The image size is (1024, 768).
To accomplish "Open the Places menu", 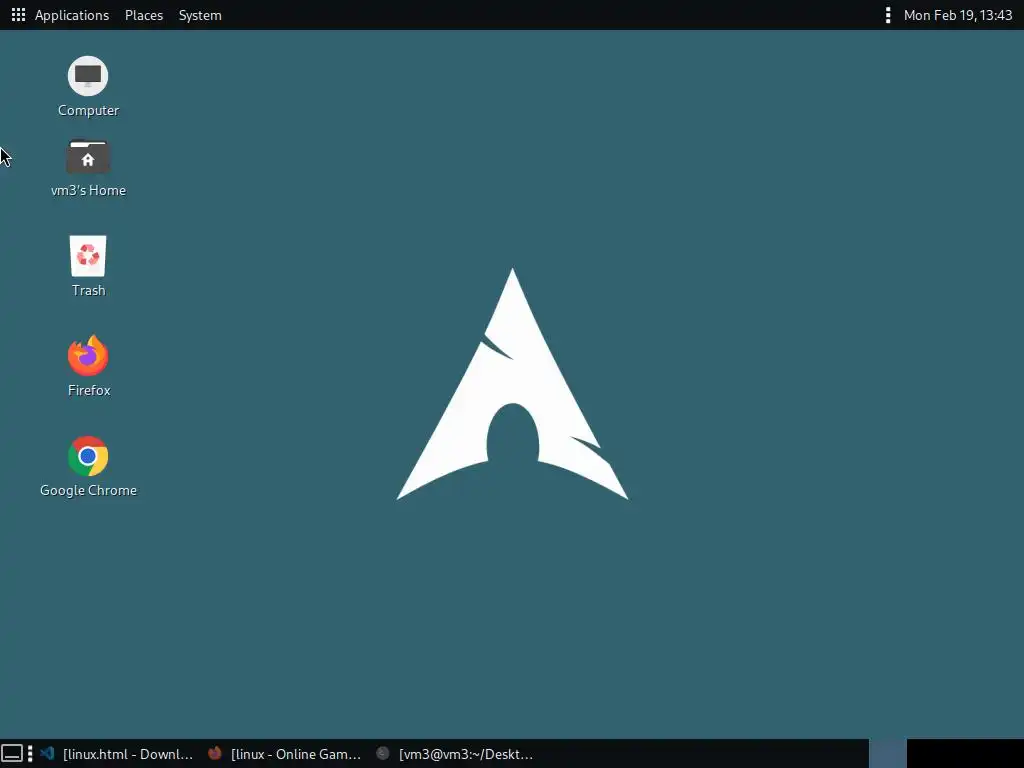I will click(144, 15).
